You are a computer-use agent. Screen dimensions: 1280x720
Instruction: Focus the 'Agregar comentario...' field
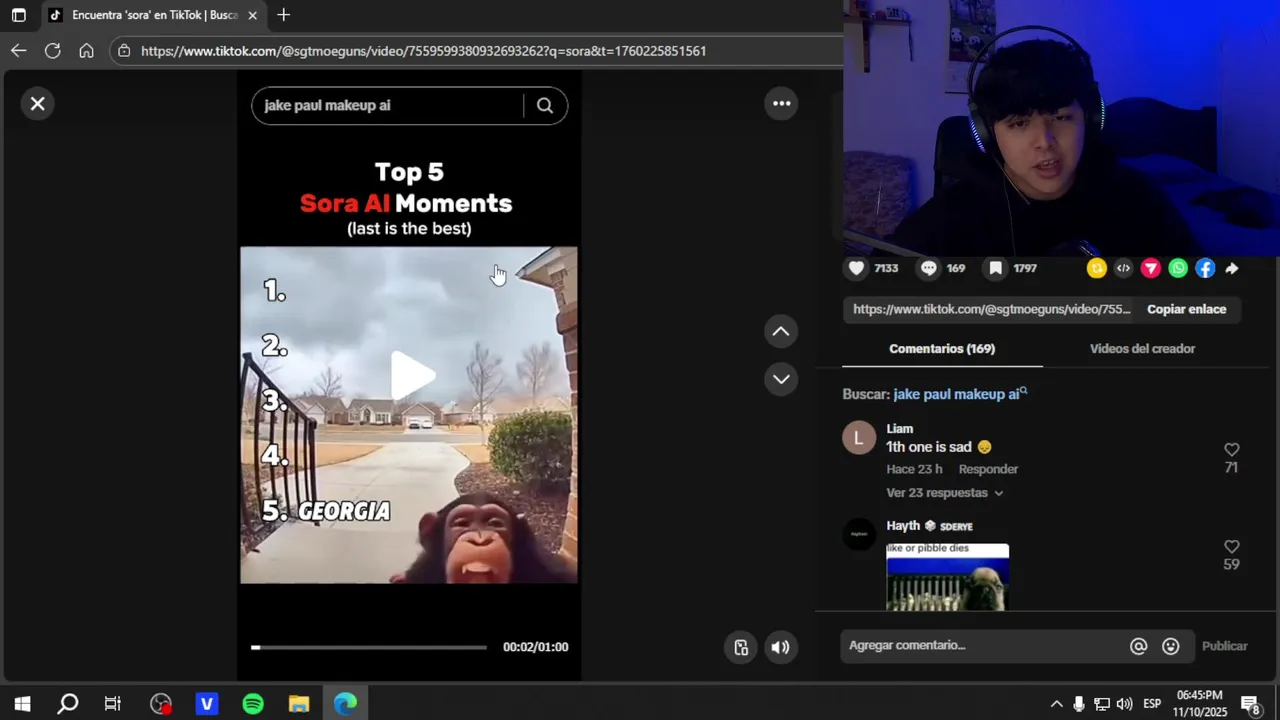[x=984, y=646]
